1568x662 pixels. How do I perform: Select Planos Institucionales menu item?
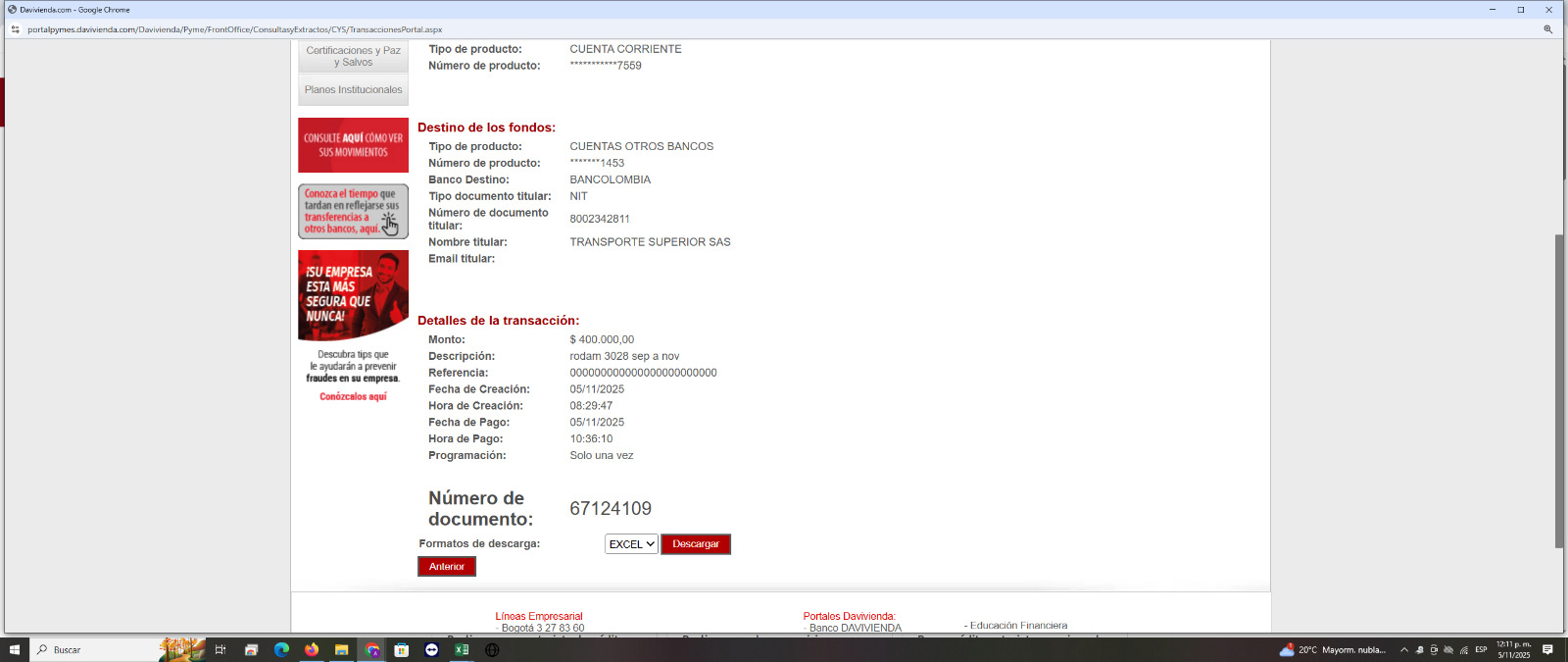point(353,90)
